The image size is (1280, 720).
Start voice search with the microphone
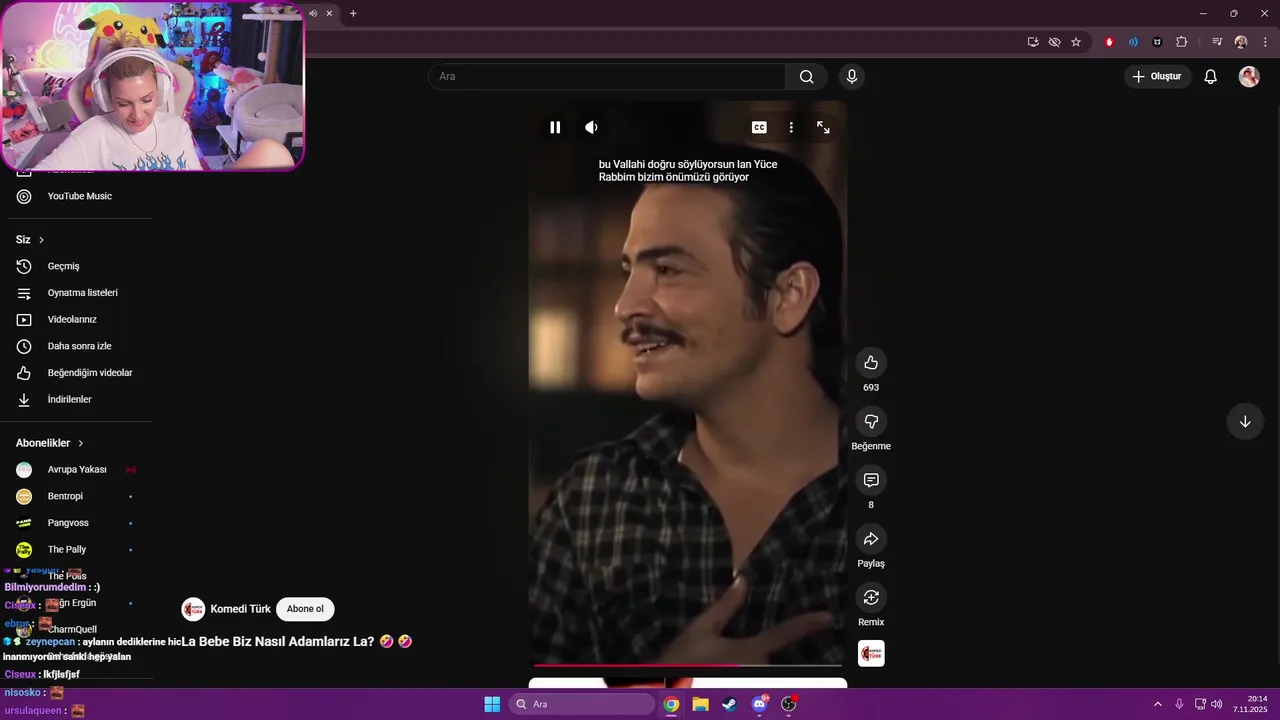coord(851,77)
